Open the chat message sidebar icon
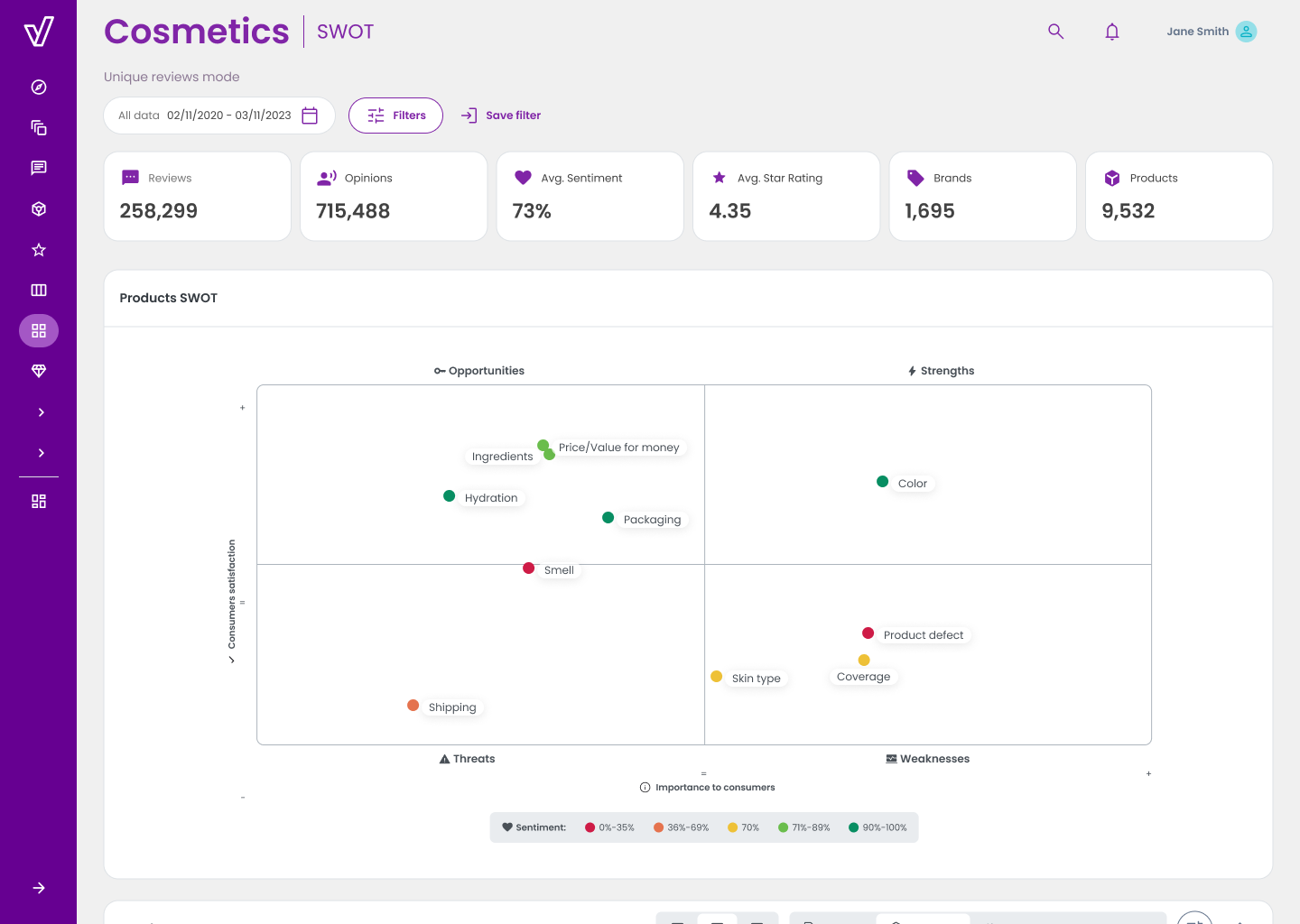Viewport: 1300px width, 924px height. (39, 169)
